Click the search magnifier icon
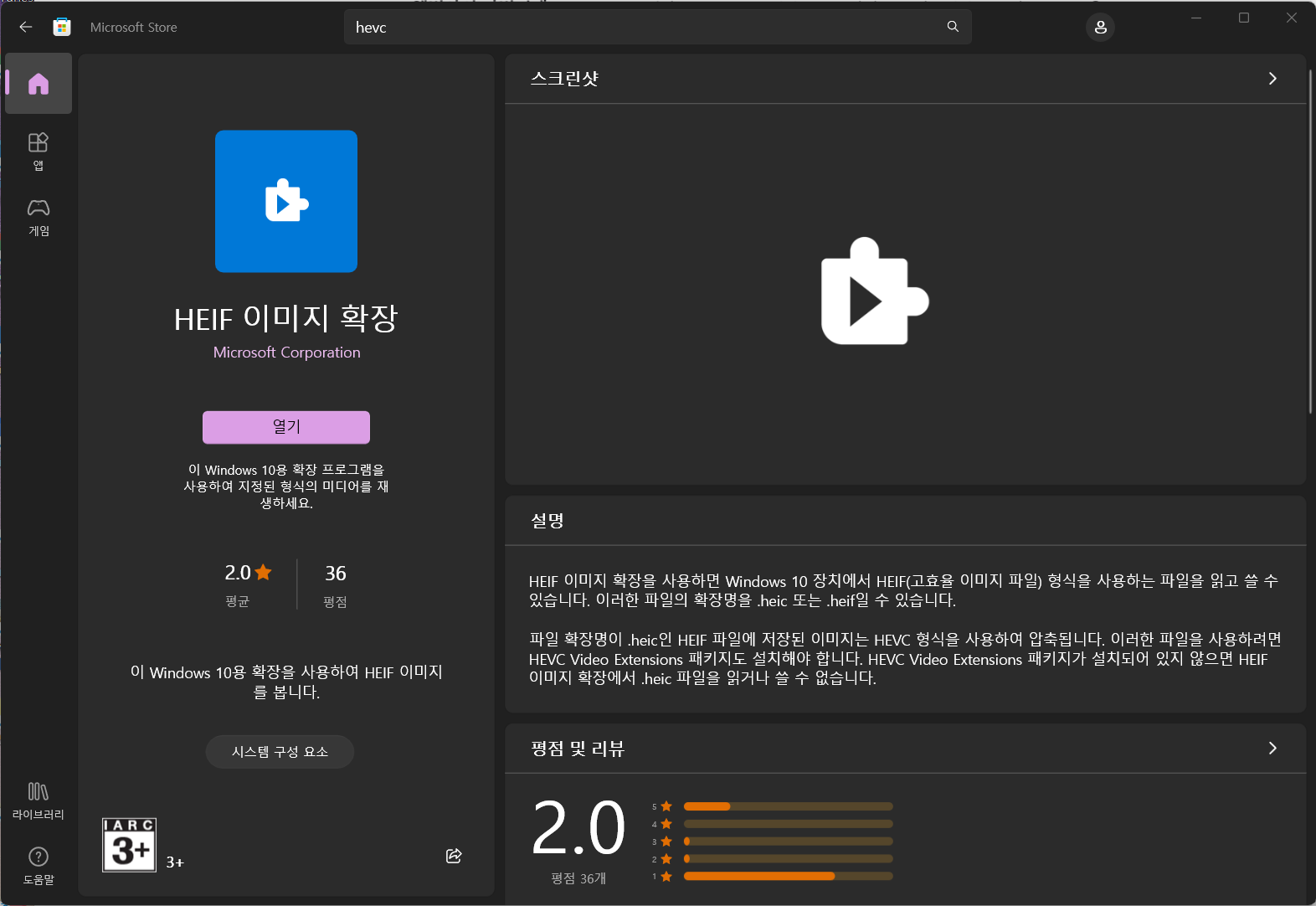This screenshot has width=1316, height=906. click(x=953, y=27)
